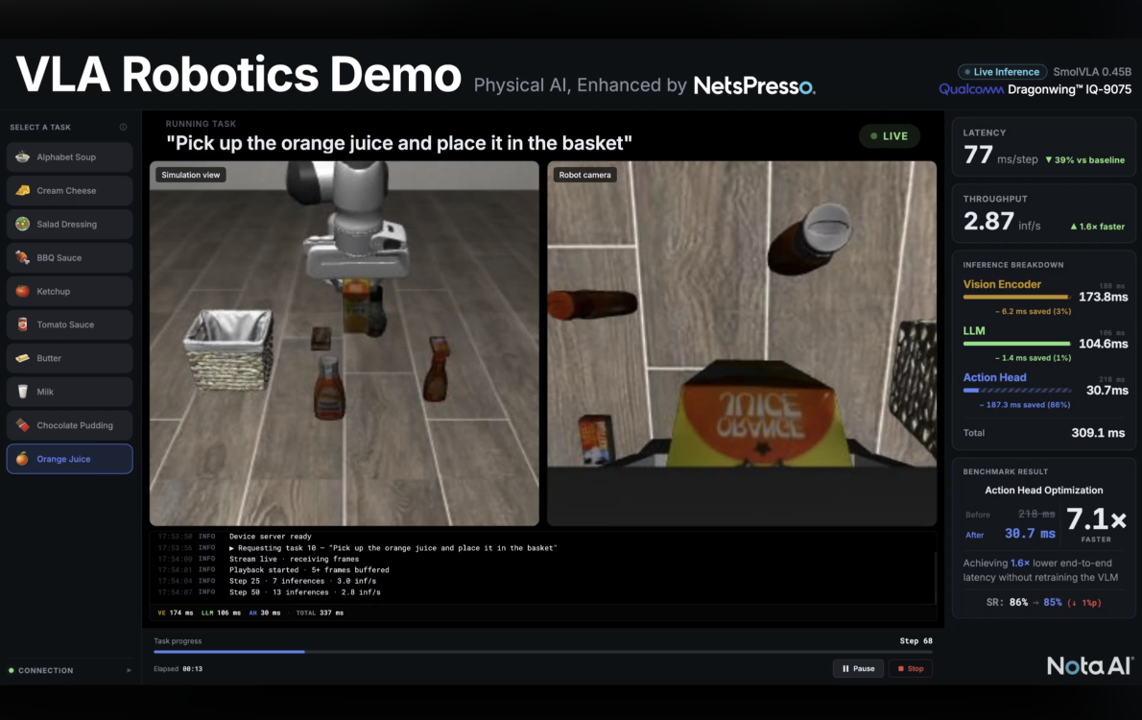
Task: Click the After 30.7 ms value
Action: (x=1030, y=534)
